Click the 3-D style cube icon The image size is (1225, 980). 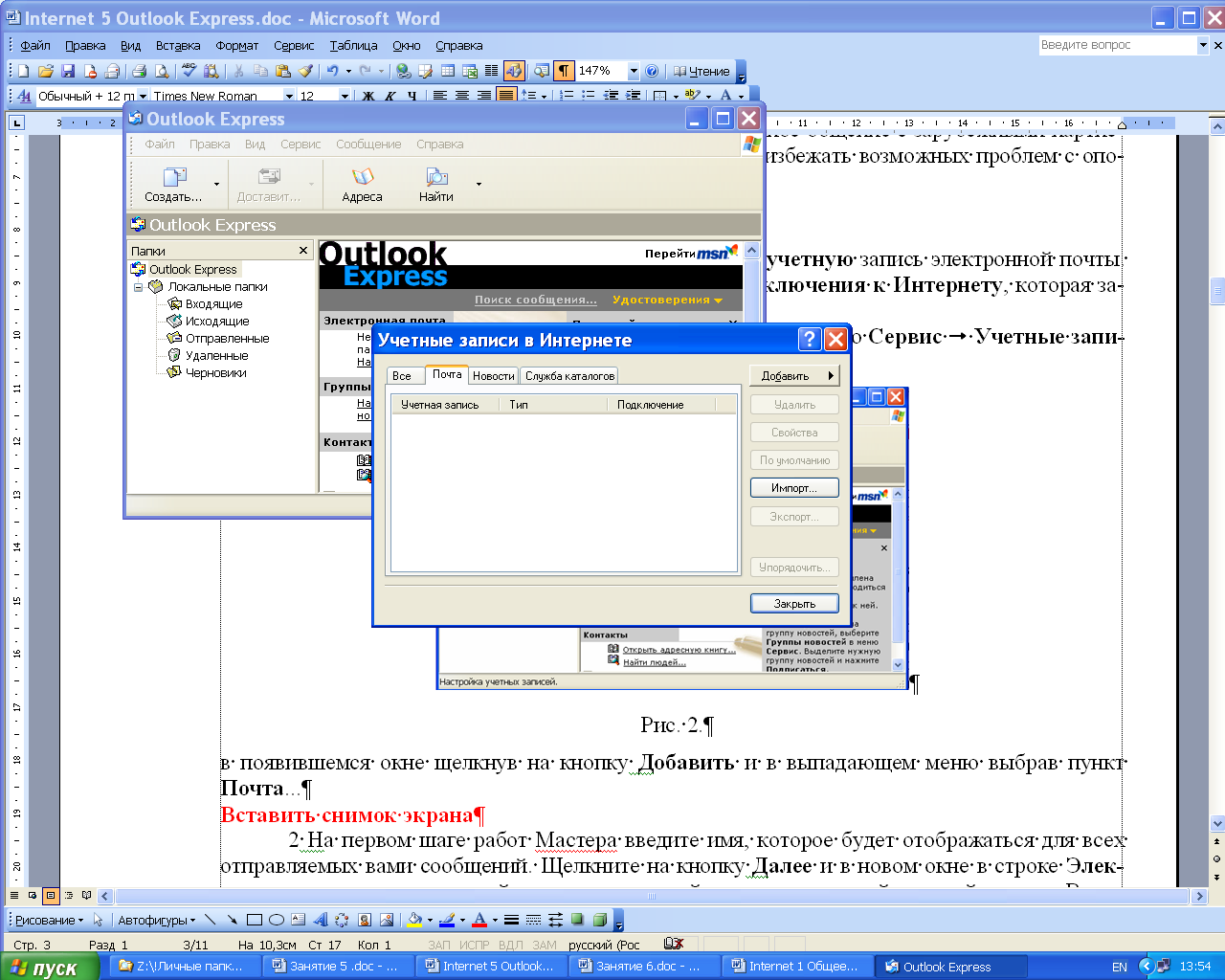[x=600, y=920]
